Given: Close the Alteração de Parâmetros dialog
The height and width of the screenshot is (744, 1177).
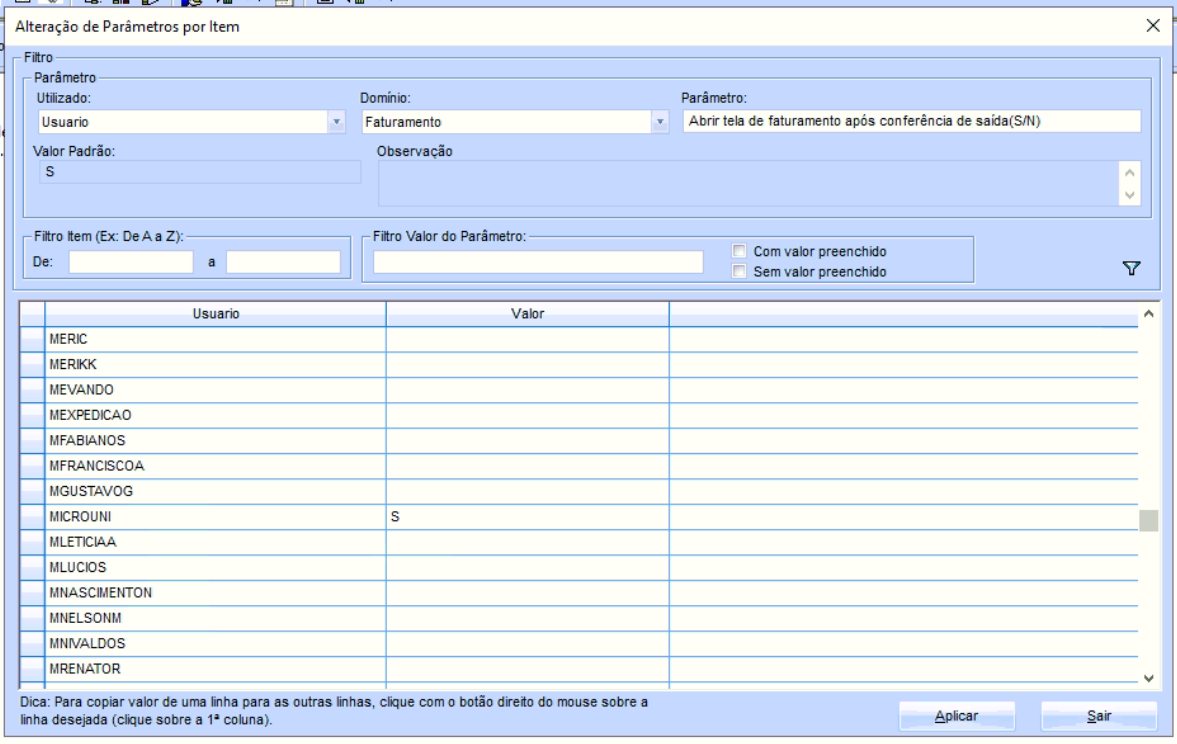Looking at the screenshot, I should click(x=1153, y=26).
